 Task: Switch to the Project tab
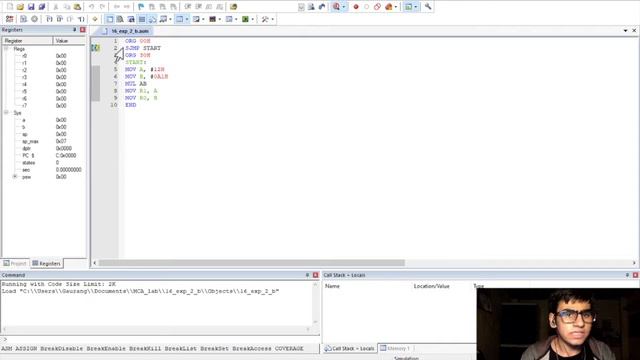pyautogui.click(x=15, y=263)
